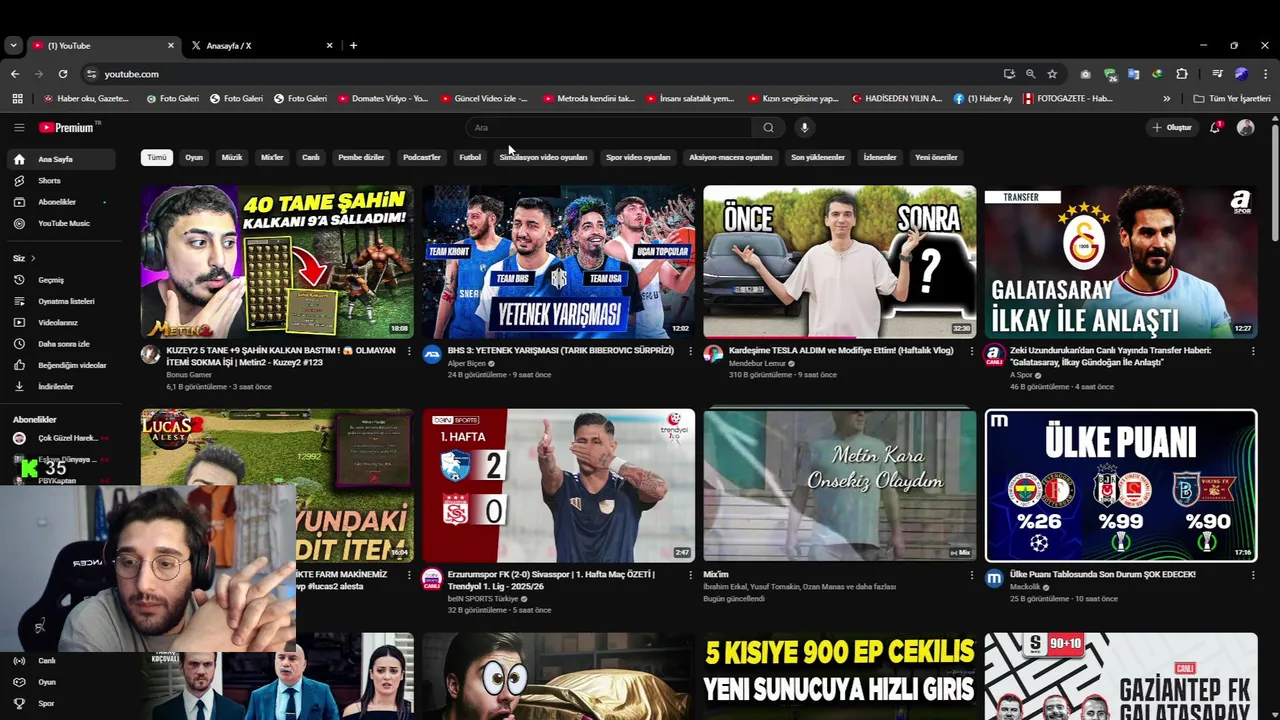Image resolution: width=1280 pixels, height=720 pixels.
Task: Open Mendebur Lemur channel link
Action: pyautogui.click(x=757, y=363)
